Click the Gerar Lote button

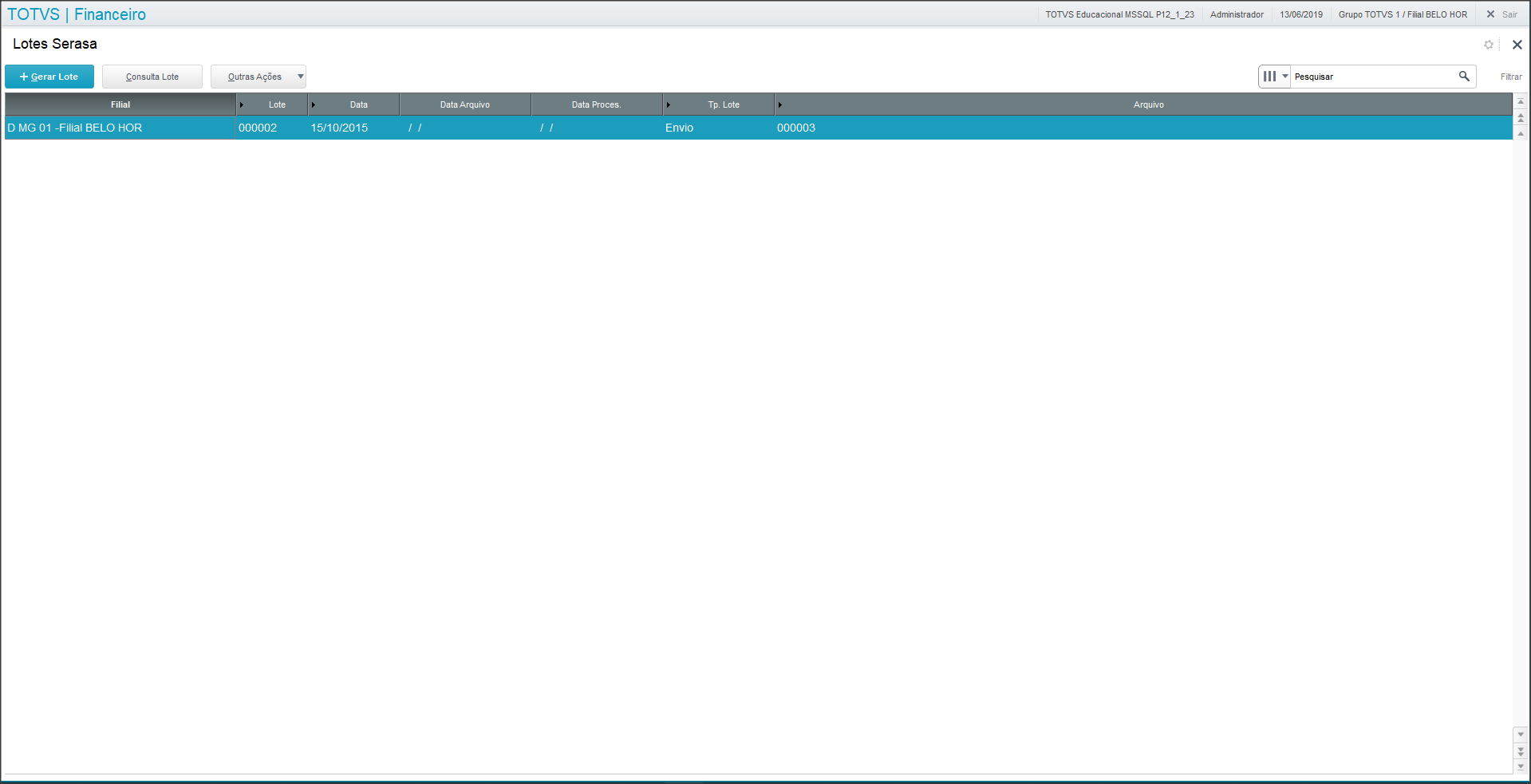(49, 77)
